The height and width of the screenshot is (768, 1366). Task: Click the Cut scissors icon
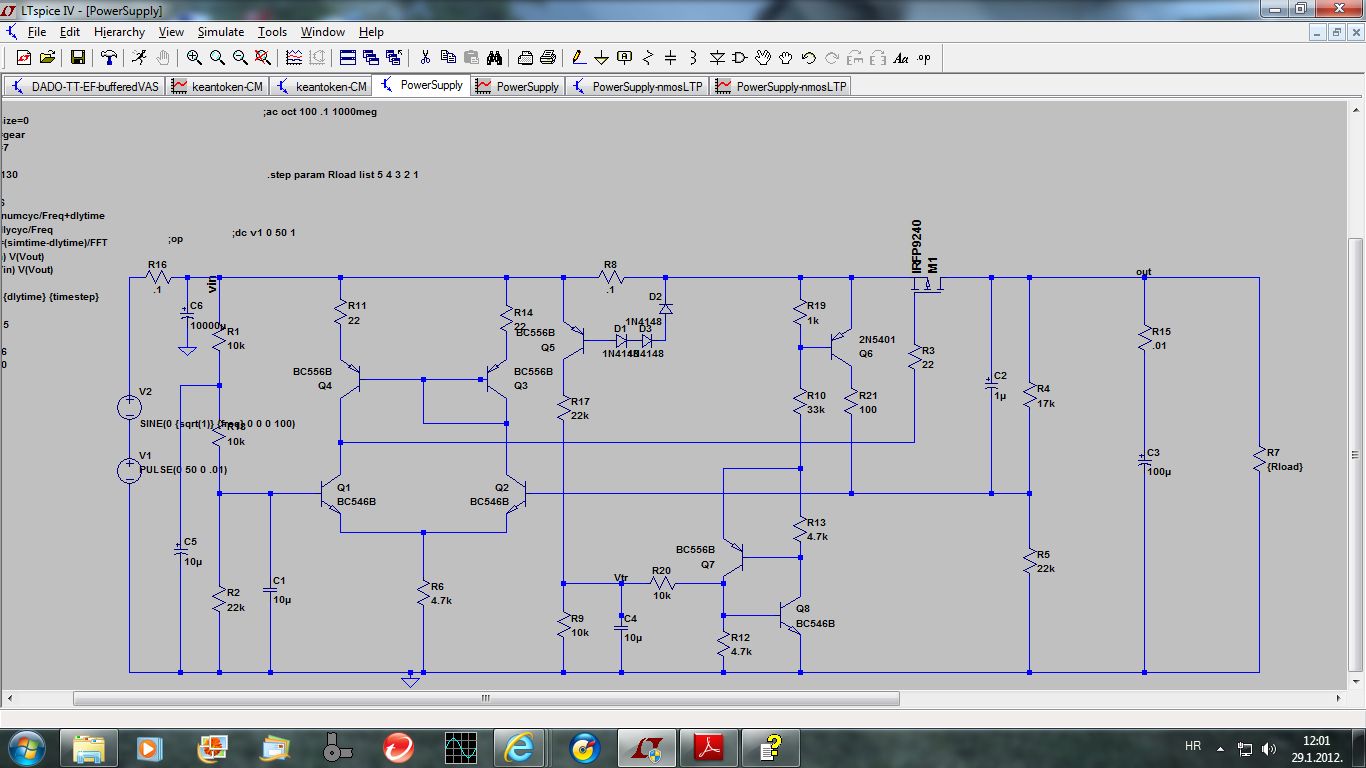coord(425,58)
